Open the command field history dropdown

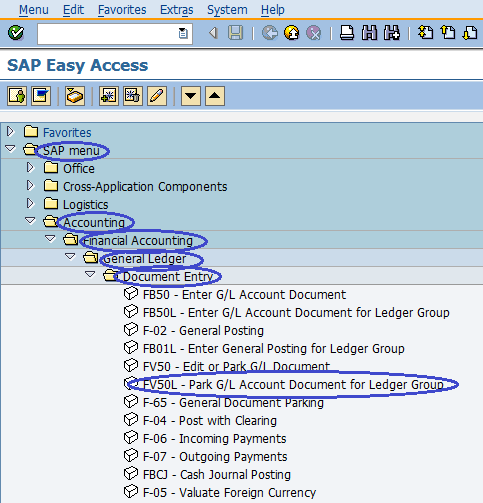[x=183, y=33]
